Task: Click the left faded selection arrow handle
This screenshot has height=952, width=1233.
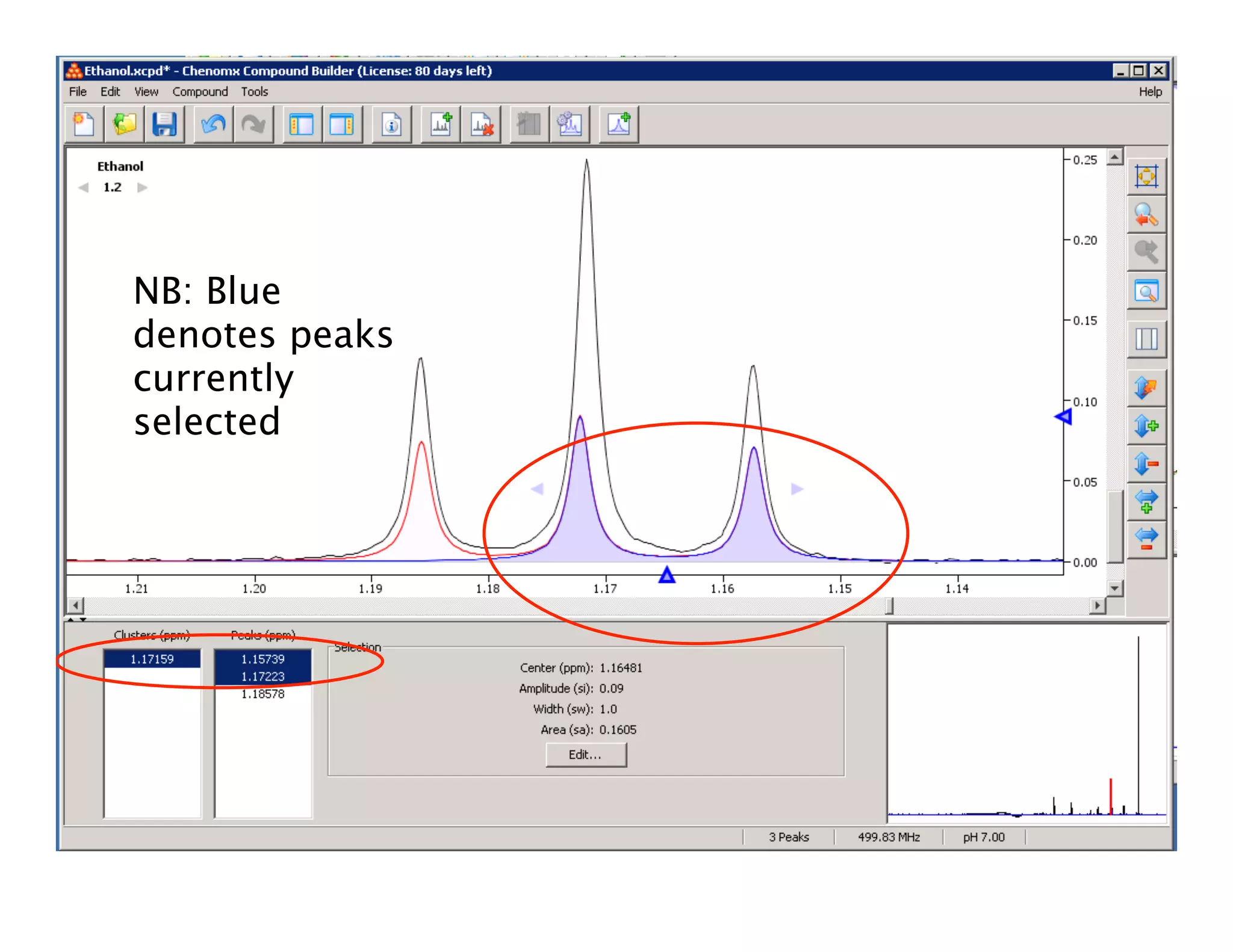Action: pos(538,489)
